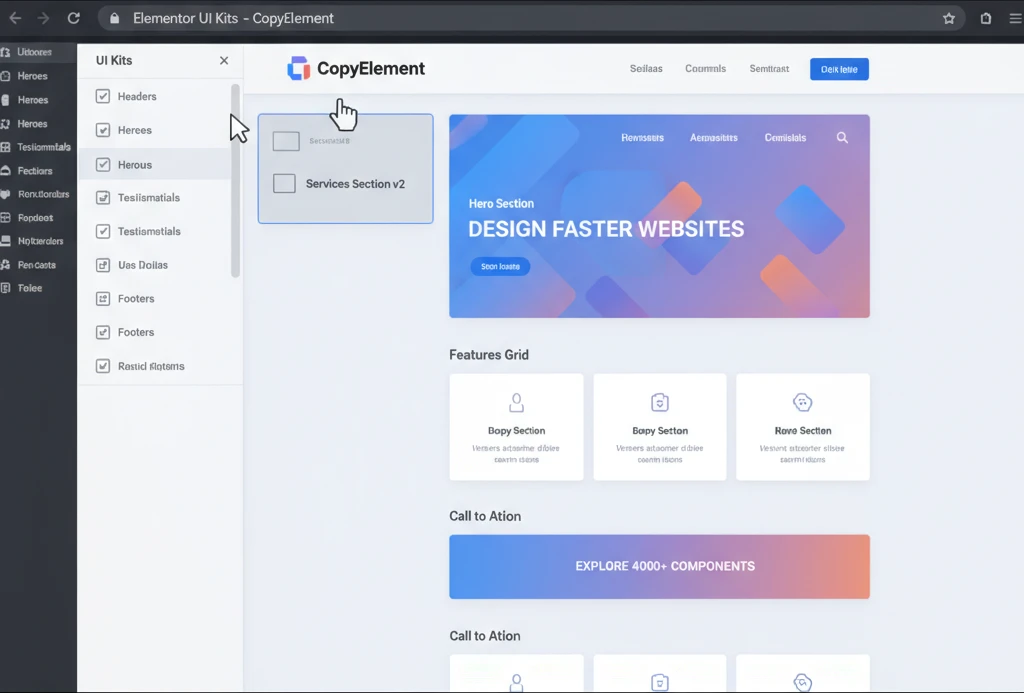Open the Components dropdown in the header
Screen dimensions: 1024x693
pyautogui.click(x=705, y=69)
